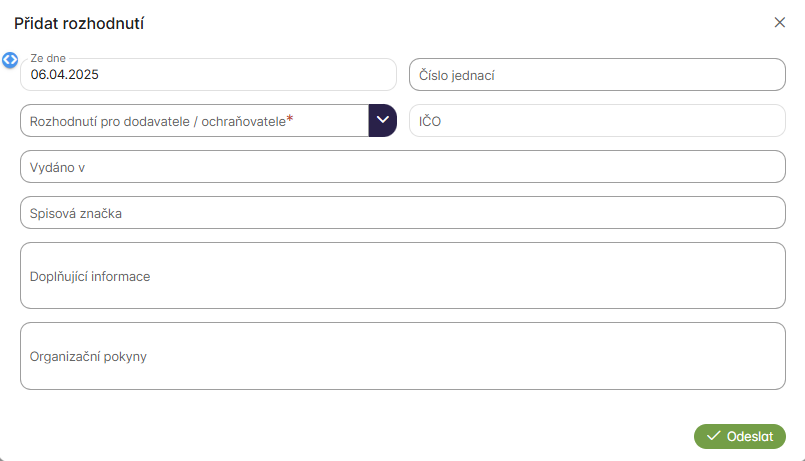Click the Spisová značka field

tap(402, 213)
